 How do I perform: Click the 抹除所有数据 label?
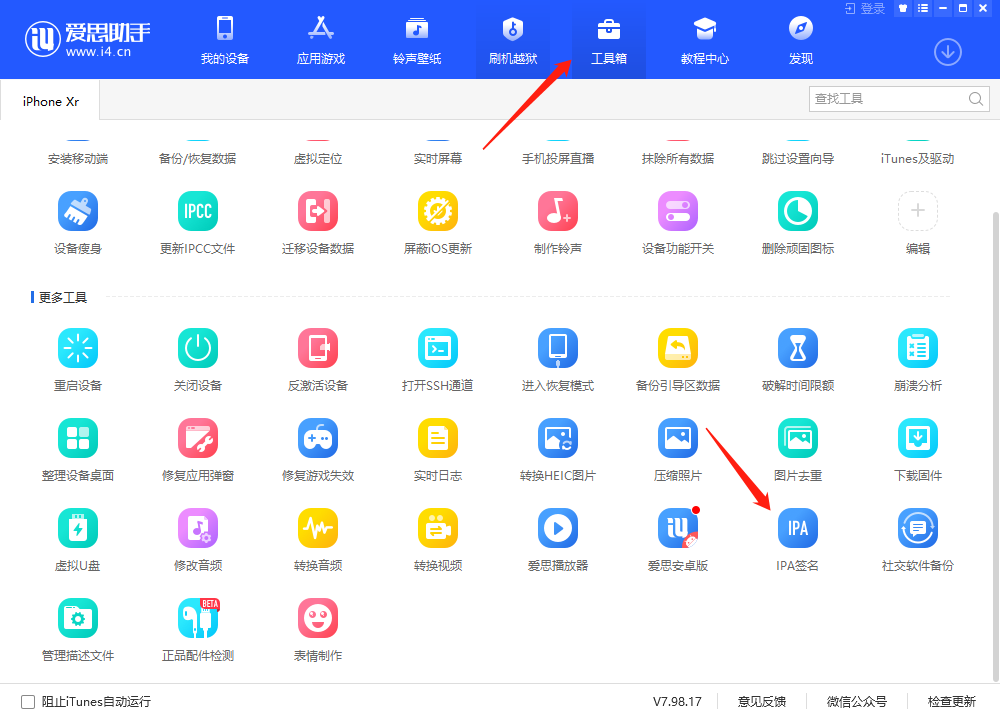tap(678, 159)
